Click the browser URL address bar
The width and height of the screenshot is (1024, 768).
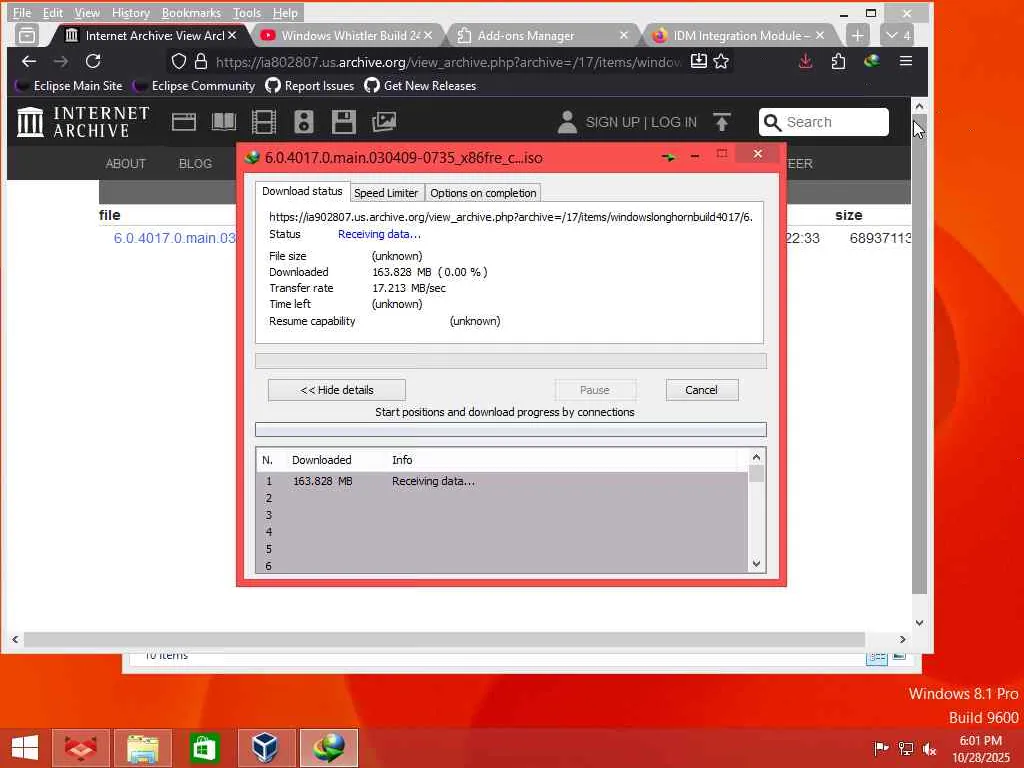447,61
